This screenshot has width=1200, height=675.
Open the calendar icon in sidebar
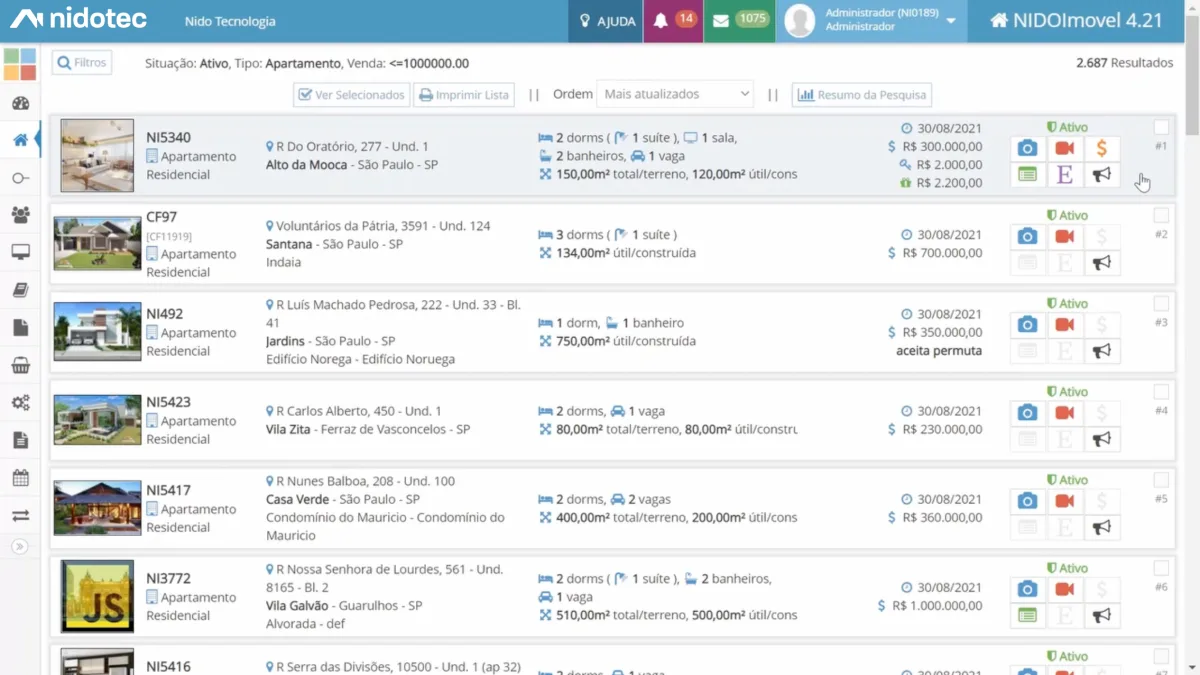coord(20,478)
